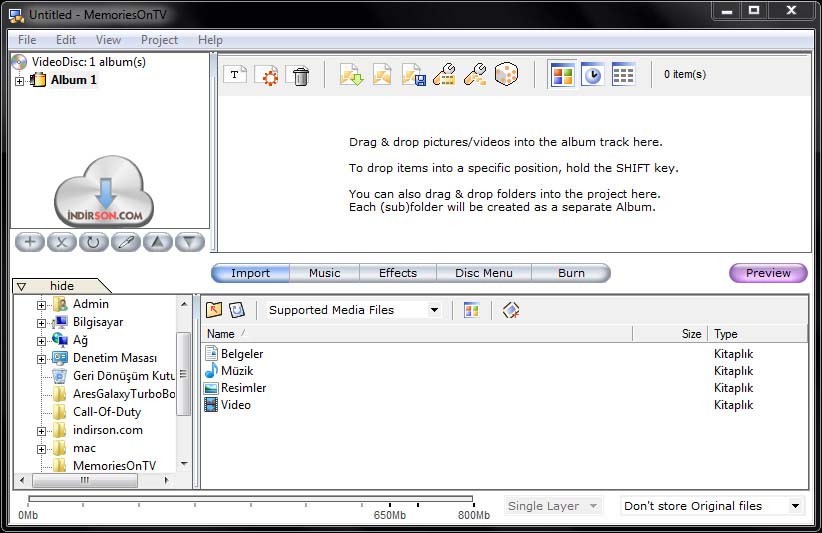Expand the Admin folder node
Image resolution: width=822 pixels, height=533 pixels.
click(41, 305)
